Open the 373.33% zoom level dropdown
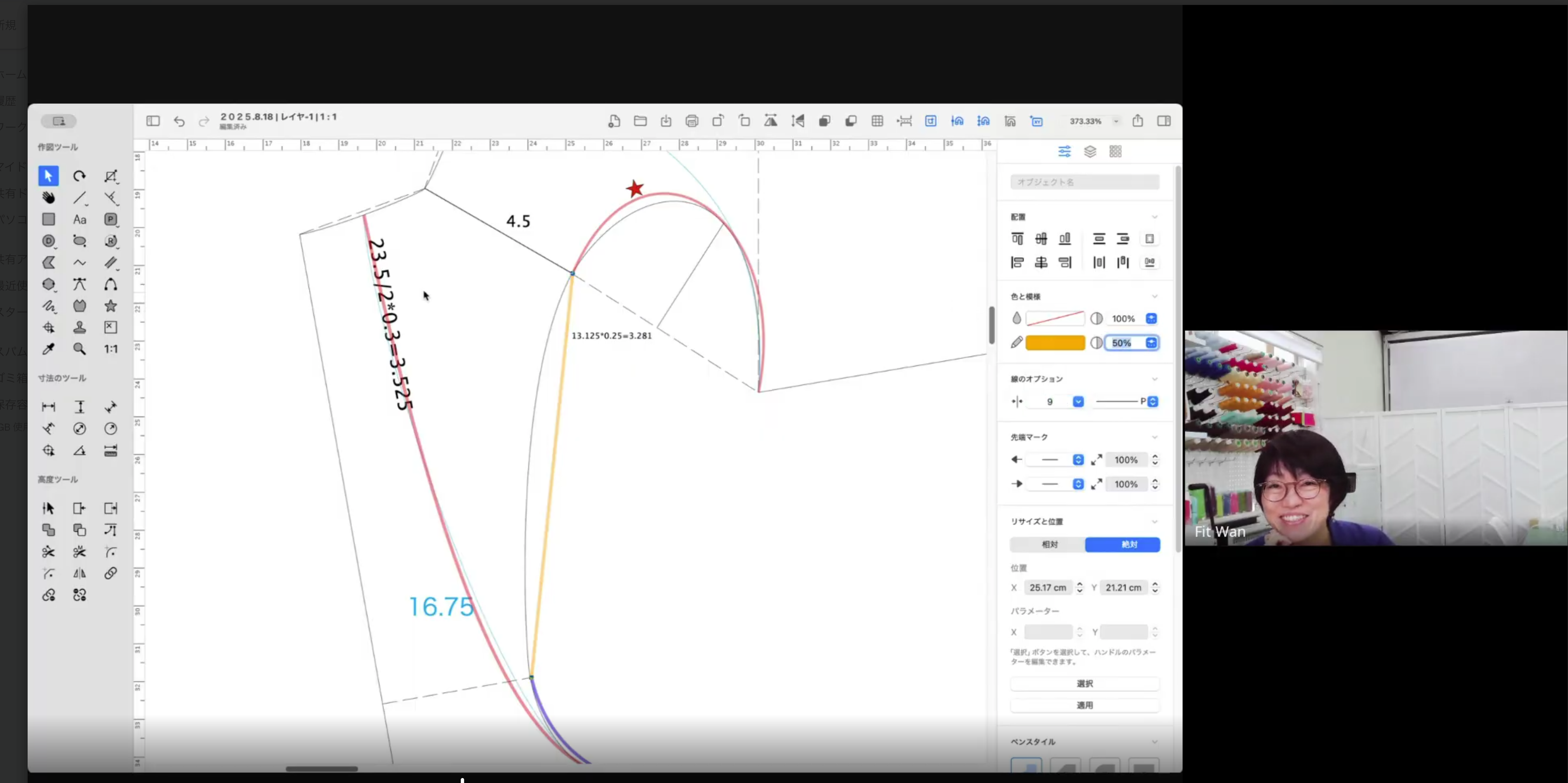The height and width of the screenshot is (783, 1568). pyautogui.click(x=1116, y=121)
